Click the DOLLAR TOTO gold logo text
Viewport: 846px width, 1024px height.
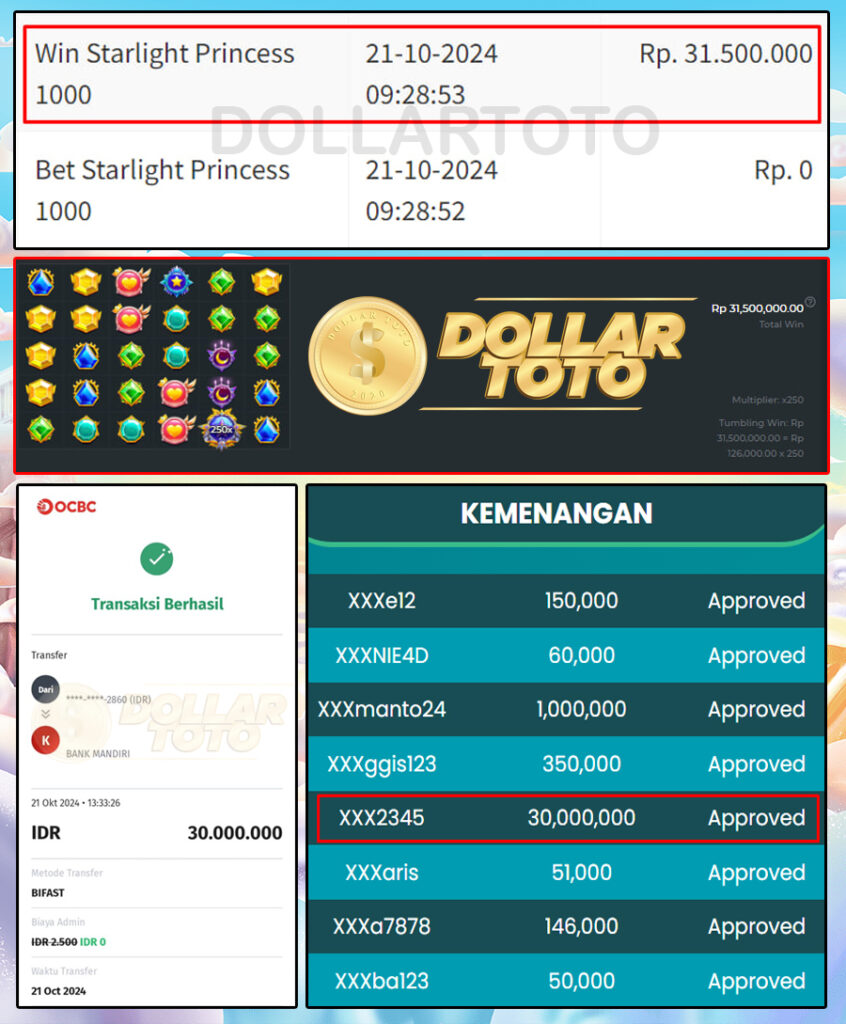point(561,356)
